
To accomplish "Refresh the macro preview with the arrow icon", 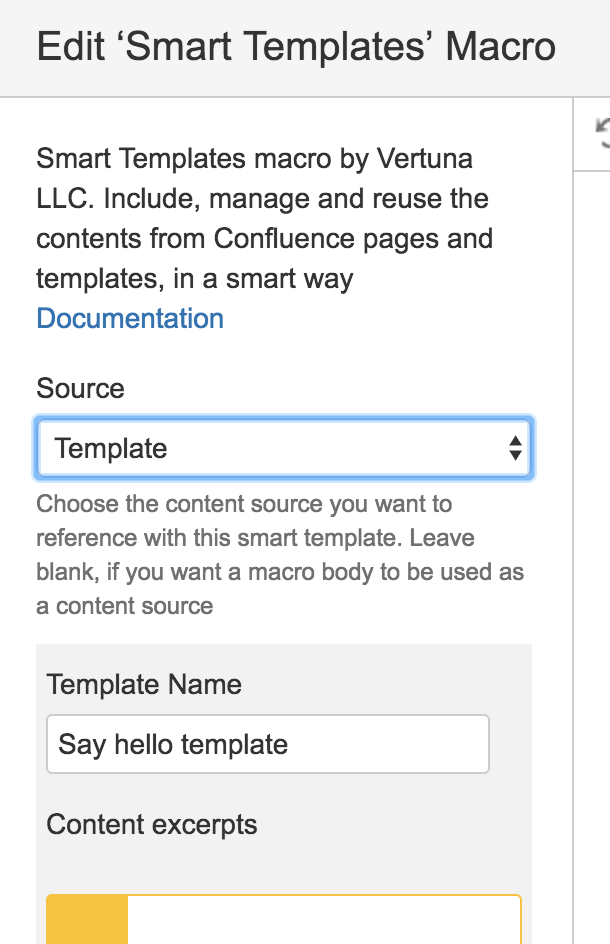I will coord(603,134).
